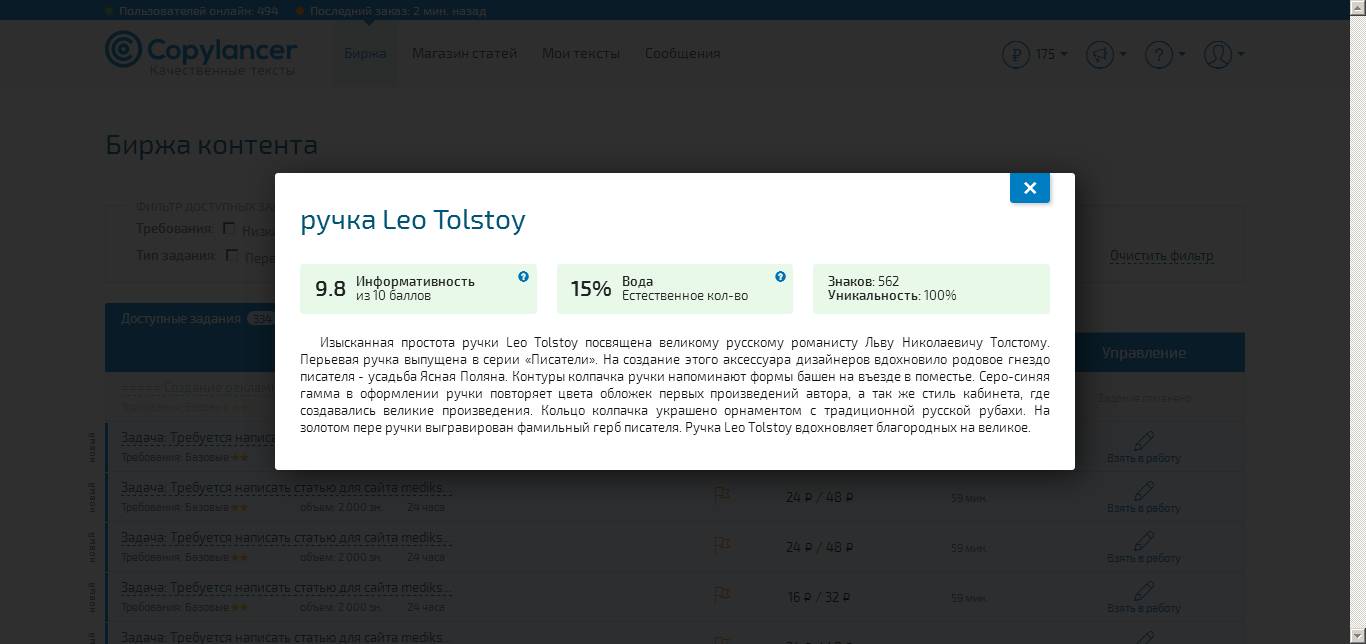Open help tooltip beside Информативность
Screen dimensions: 1366x644
[523, 277]
